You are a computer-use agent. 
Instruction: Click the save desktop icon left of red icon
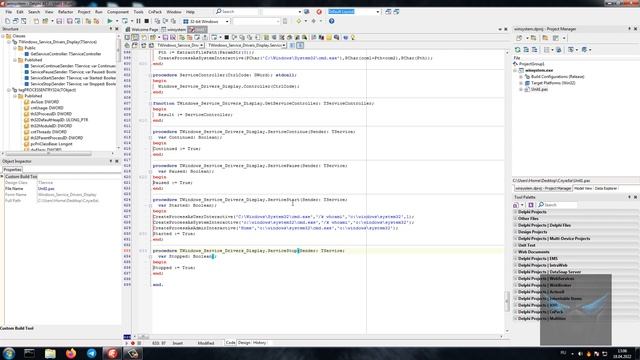(307, 12)
